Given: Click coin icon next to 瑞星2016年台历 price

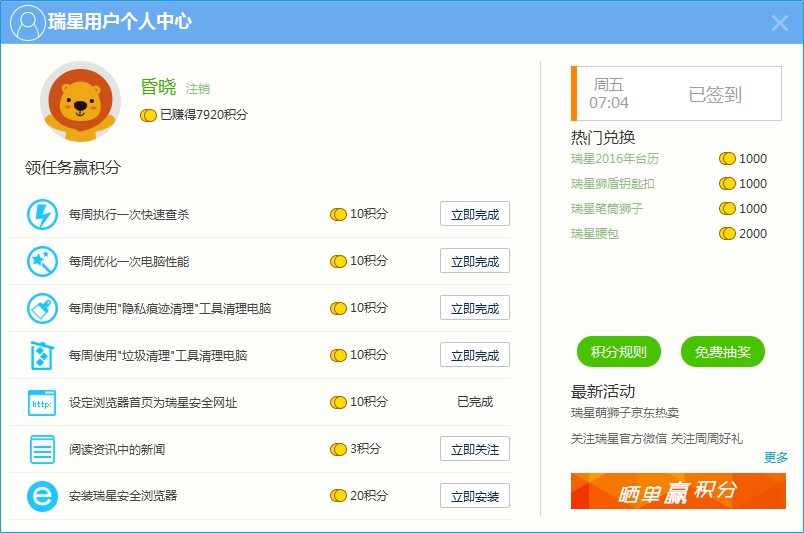Looking at the screenshot, I should [x=727, y=159].
